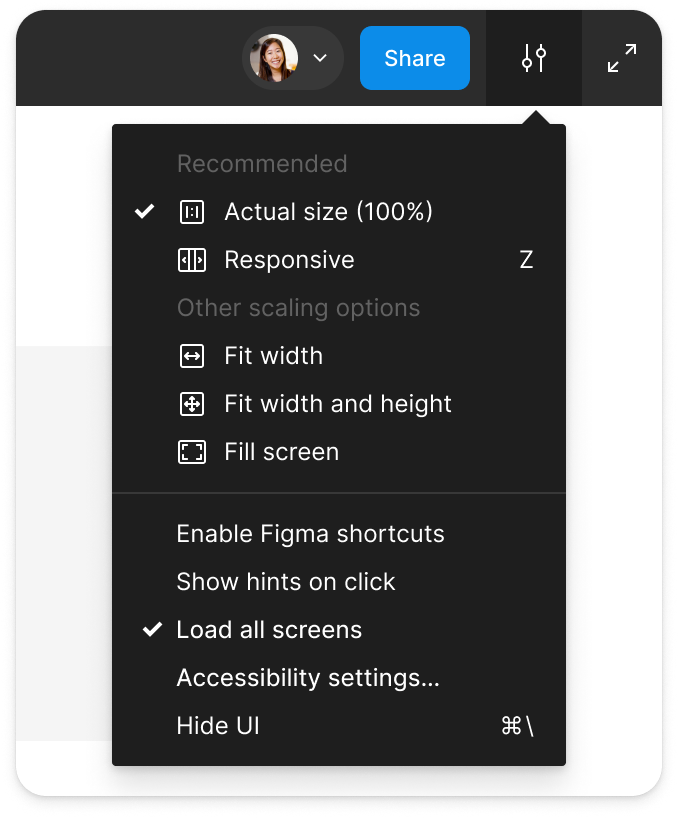Click the Share button
The height and width of the screenshot is (818, 678).
414,58
